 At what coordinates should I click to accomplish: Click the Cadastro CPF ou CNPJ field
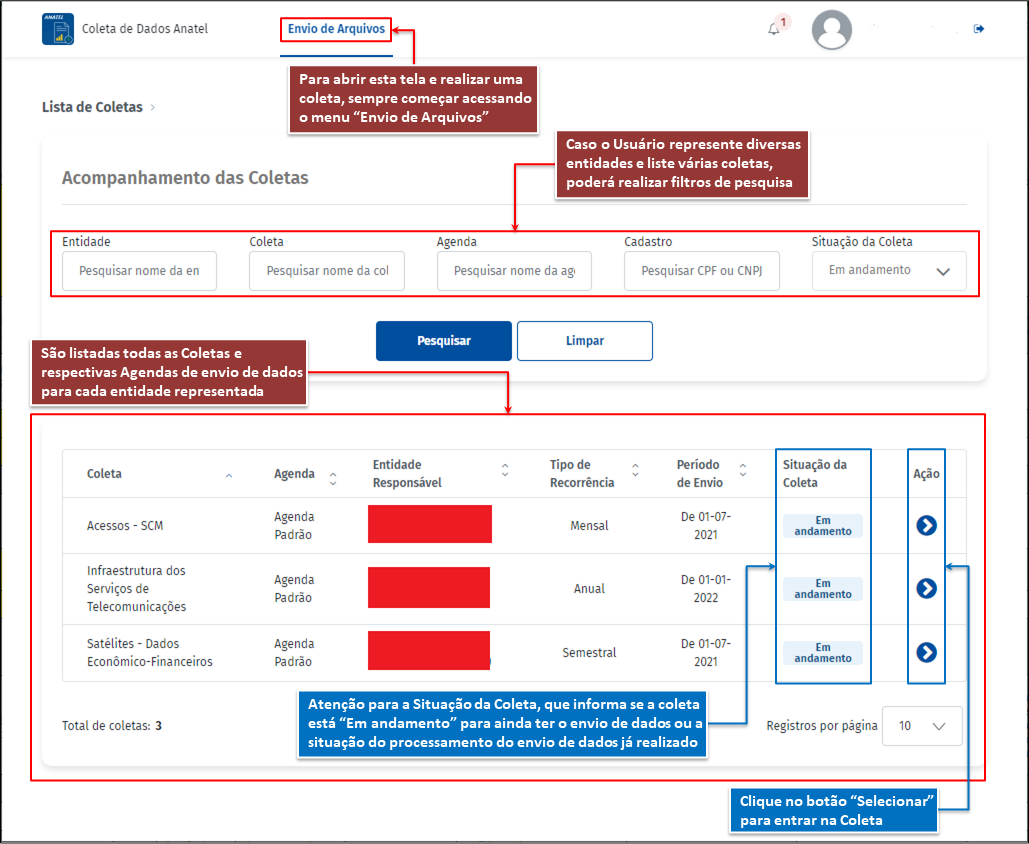tap(701, 271)
